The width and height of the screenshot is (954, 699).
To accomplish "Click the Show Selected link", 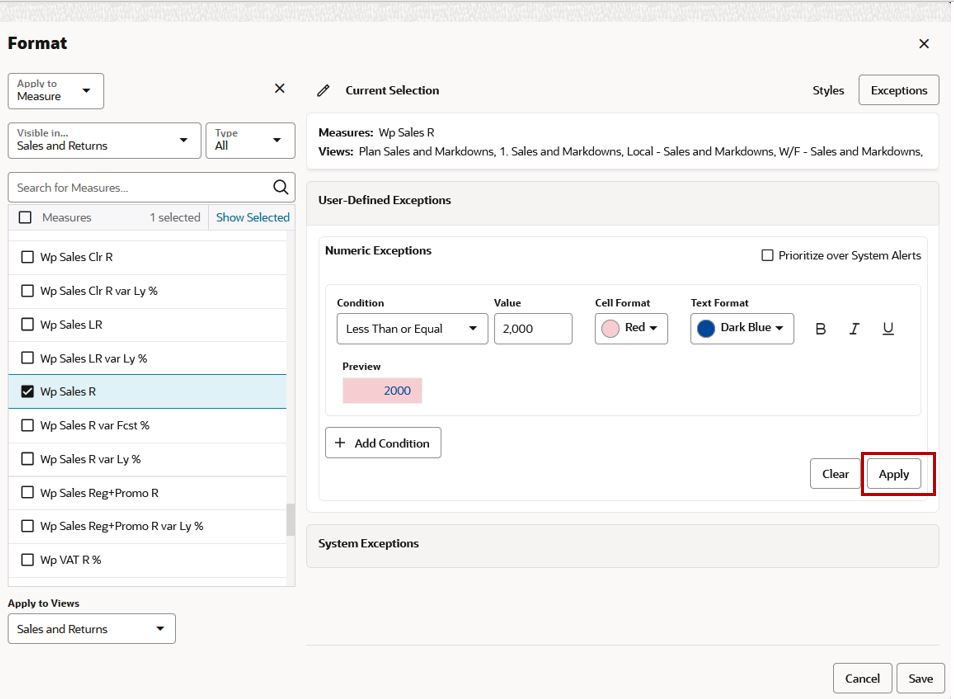I will click(x=252, y=217).
